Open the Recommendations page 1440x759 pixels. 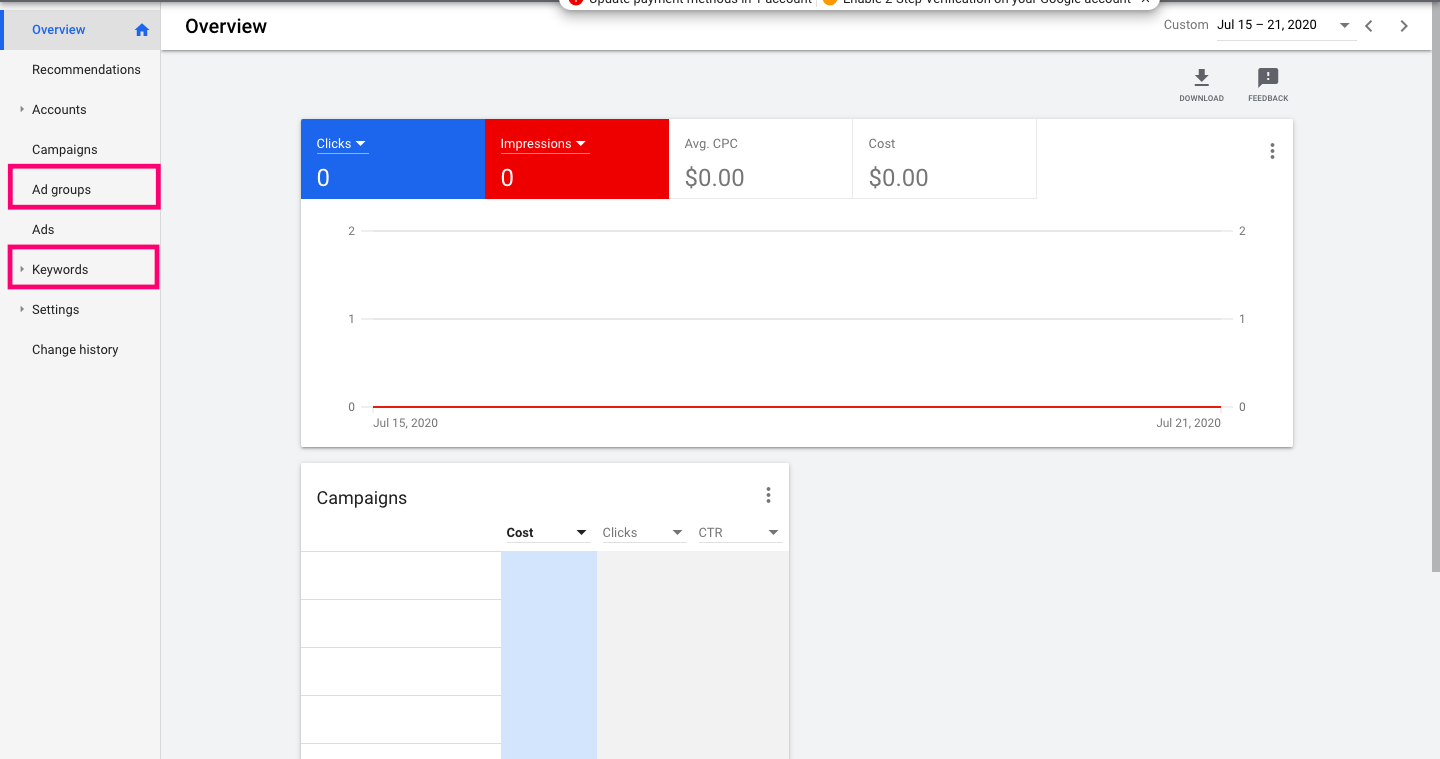point(80,70)
